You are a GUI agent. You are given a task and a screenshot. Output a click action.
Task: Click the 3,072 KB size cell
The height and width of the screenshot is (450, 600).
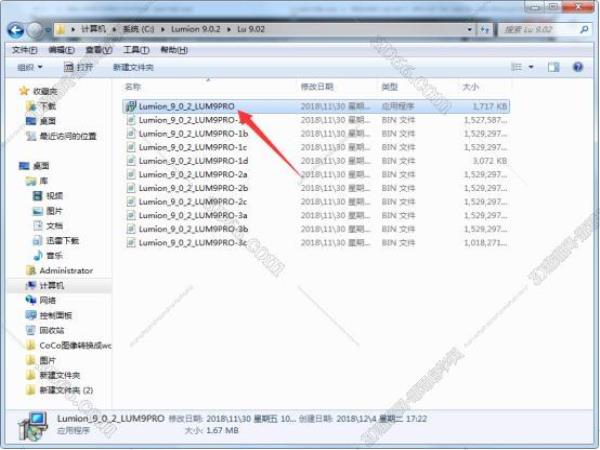(490, 161)
